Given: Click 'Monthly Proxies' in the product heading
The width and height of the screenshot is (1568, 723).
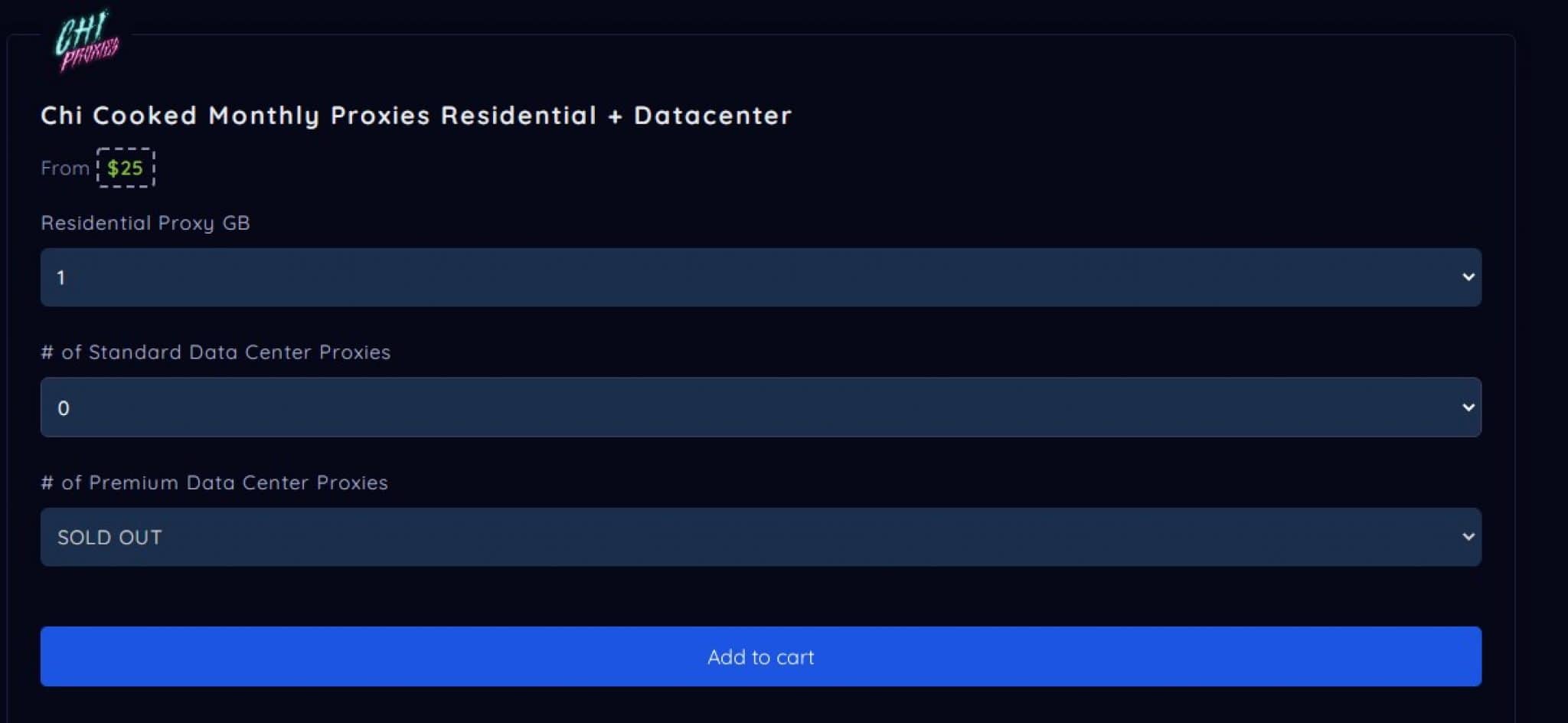Looking at the screenshot, I should [319, 116].
